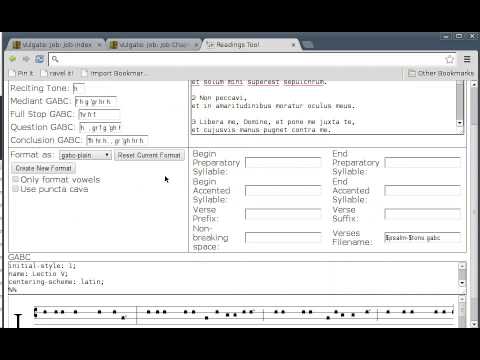This screenshot has height=360, width=480.
Task: Click the page scrollbar up arrow
Action: pos(474,85)
